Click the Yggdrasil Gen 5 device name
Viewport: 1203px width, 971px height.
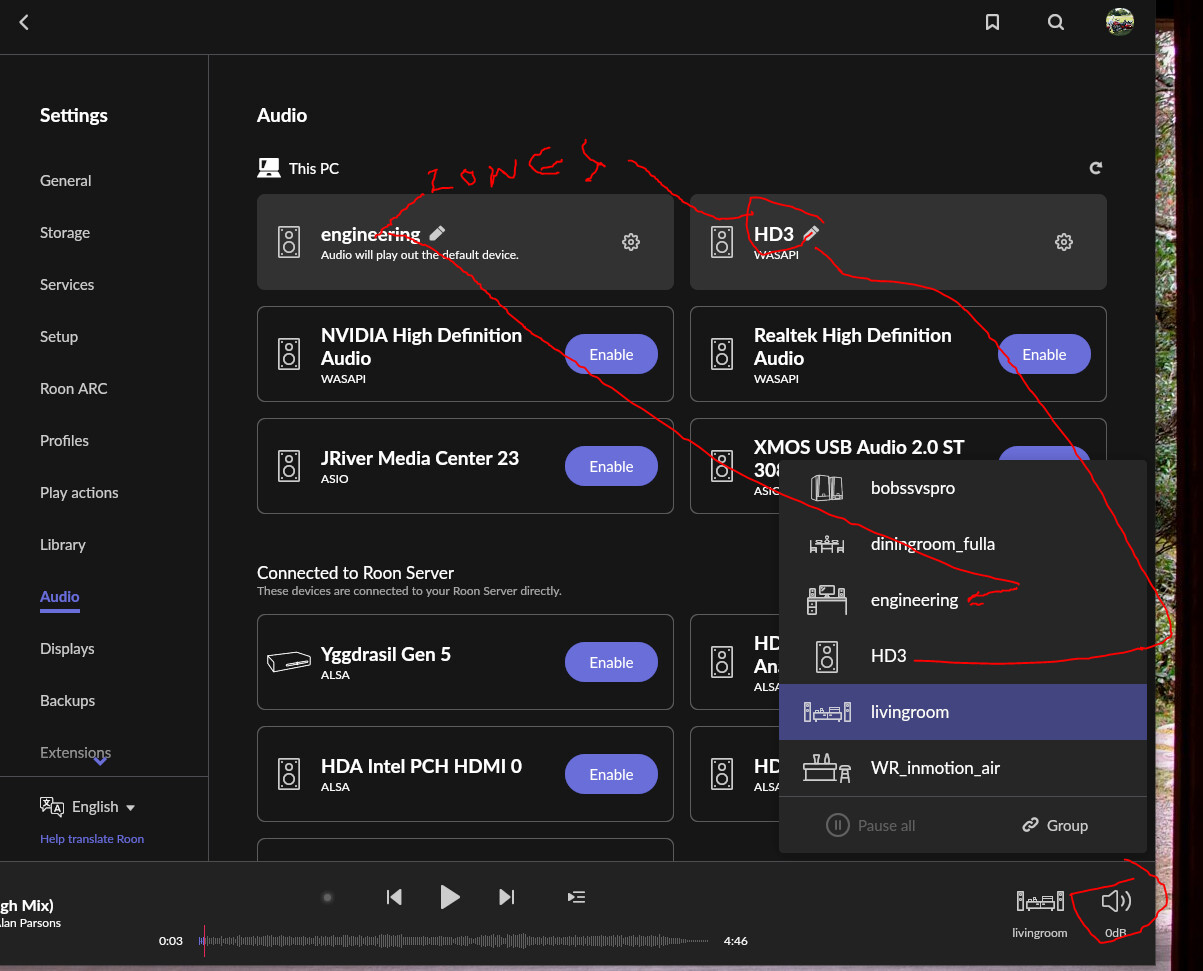[x=386, y=655]
